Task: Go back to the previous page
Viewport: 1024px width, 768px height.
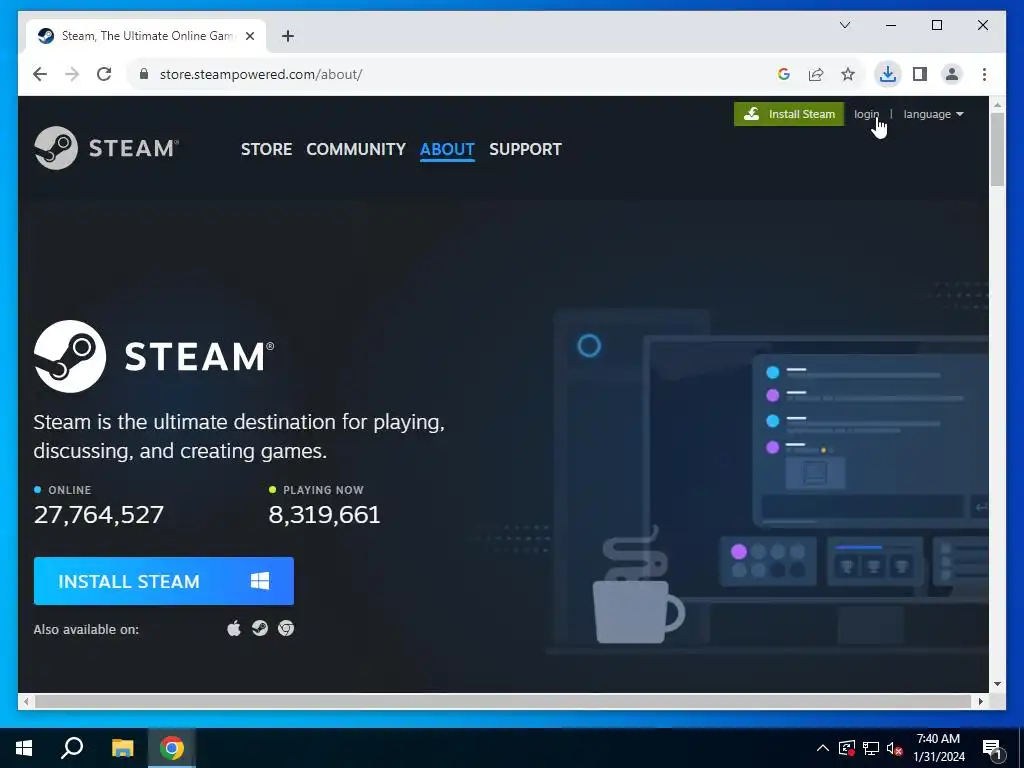Action: [x=40, y=74]
